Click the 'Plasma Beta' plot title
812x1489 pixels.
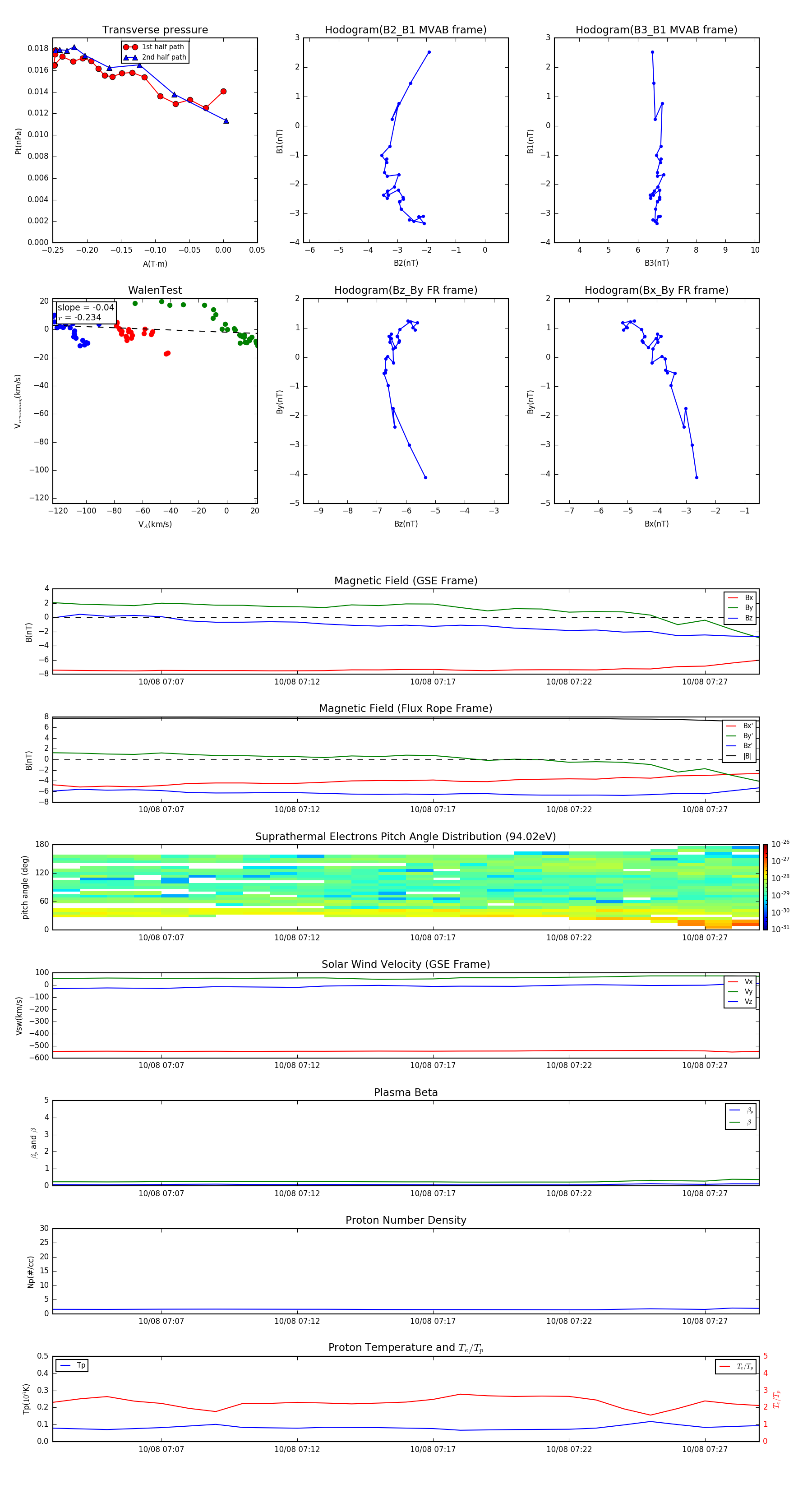click(406, 1092)
